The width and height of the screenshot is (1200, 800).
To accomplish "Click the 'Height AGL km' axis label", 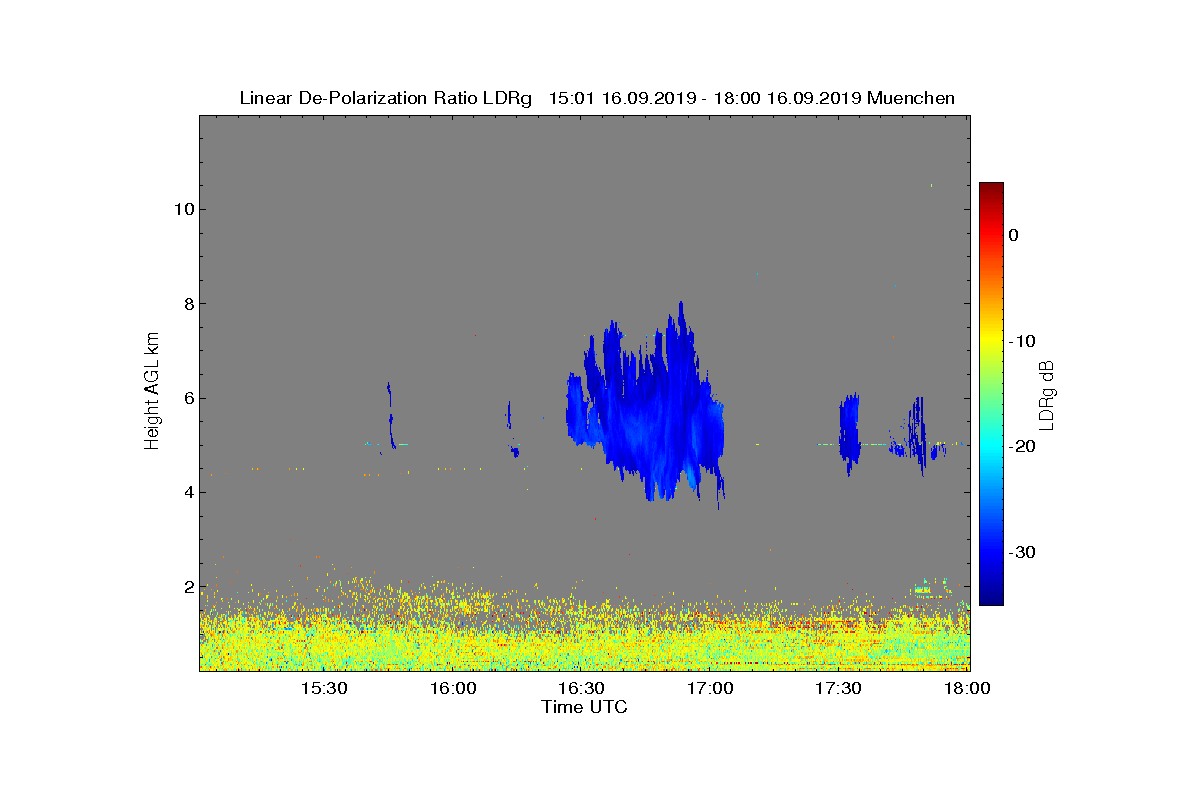I will click(x=152, y=391).
